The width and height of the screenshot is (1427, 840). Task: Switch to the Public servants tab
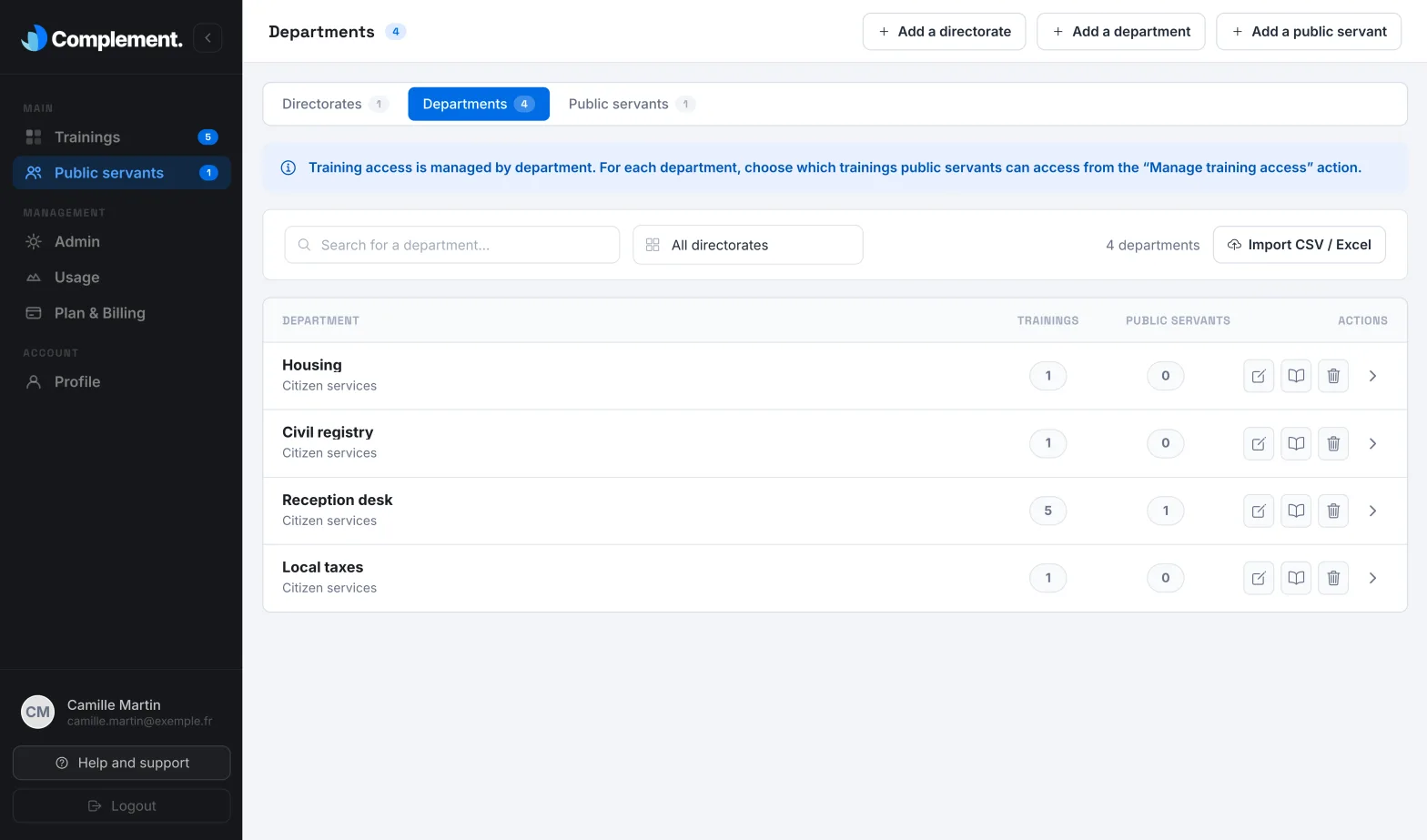[x=632, y=104]
